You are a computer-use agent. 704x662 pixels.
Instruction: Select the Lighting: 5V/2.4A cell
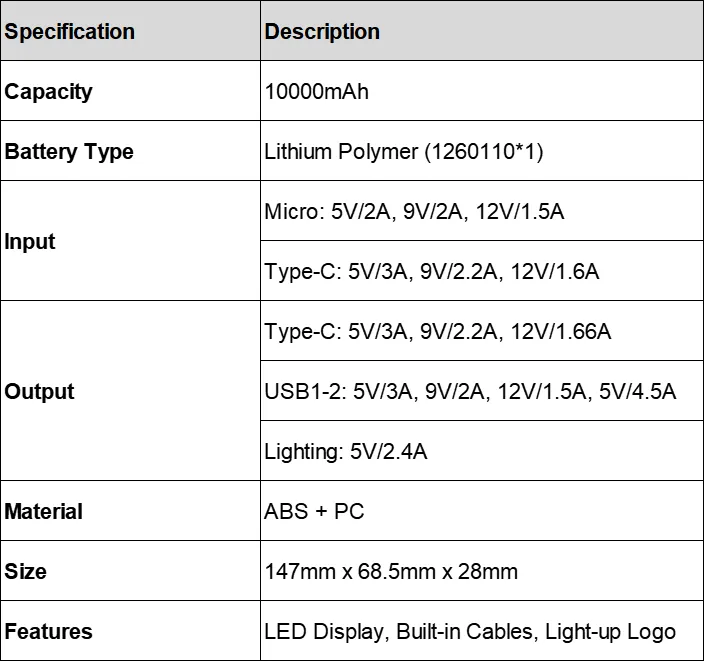click(346, 452)
